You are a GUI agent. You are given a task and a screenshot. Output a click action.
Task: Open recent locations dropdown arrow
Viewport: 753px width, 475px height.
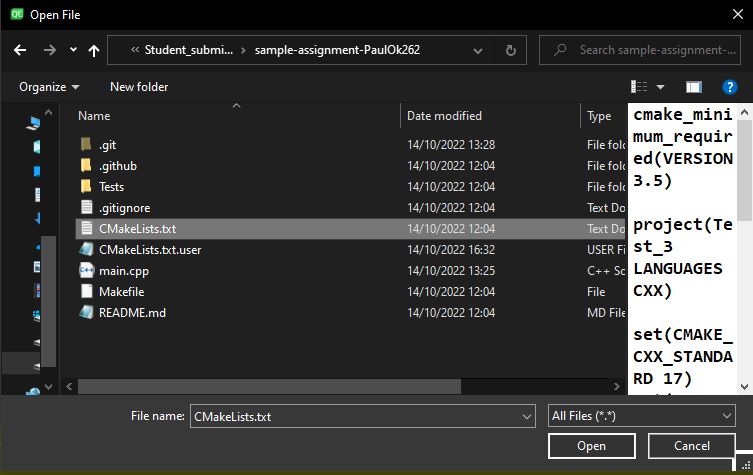click(73, 49)
